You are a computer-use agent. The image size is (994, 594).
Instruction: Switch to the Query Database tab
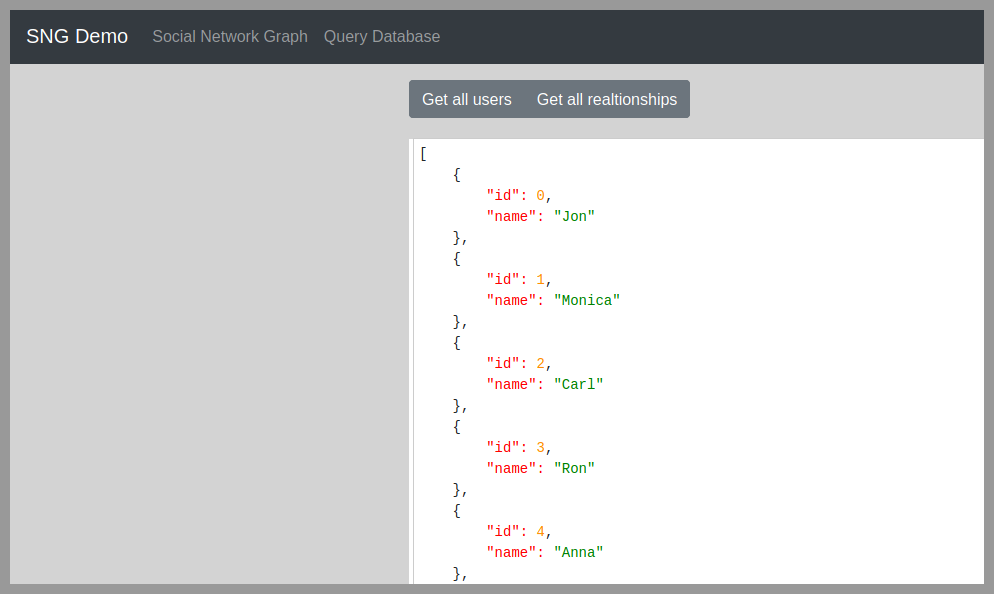point(382,36)
